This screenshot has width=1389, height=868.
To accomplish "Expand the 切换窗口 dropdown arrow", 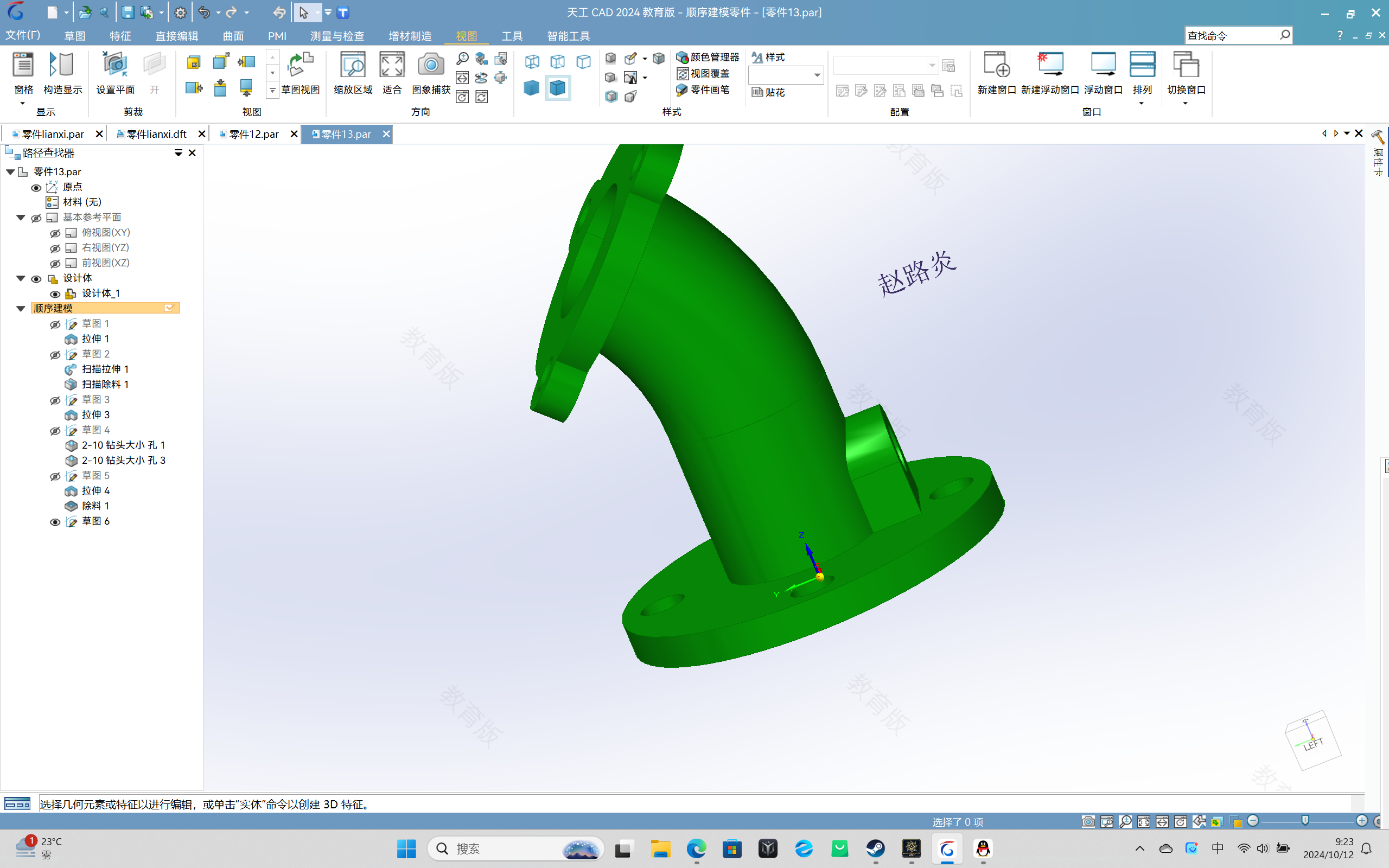I will click(x=1186, y=103).
